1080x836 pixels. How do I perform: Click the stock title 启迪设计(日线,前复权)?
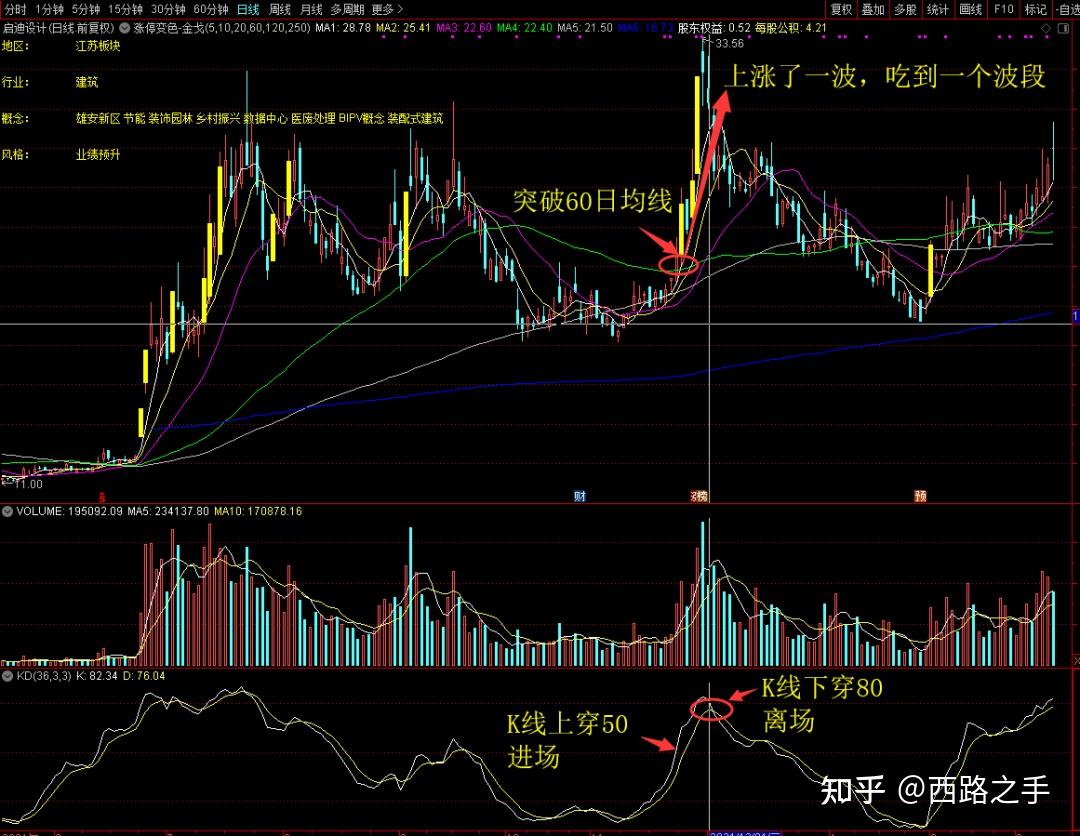59,28
